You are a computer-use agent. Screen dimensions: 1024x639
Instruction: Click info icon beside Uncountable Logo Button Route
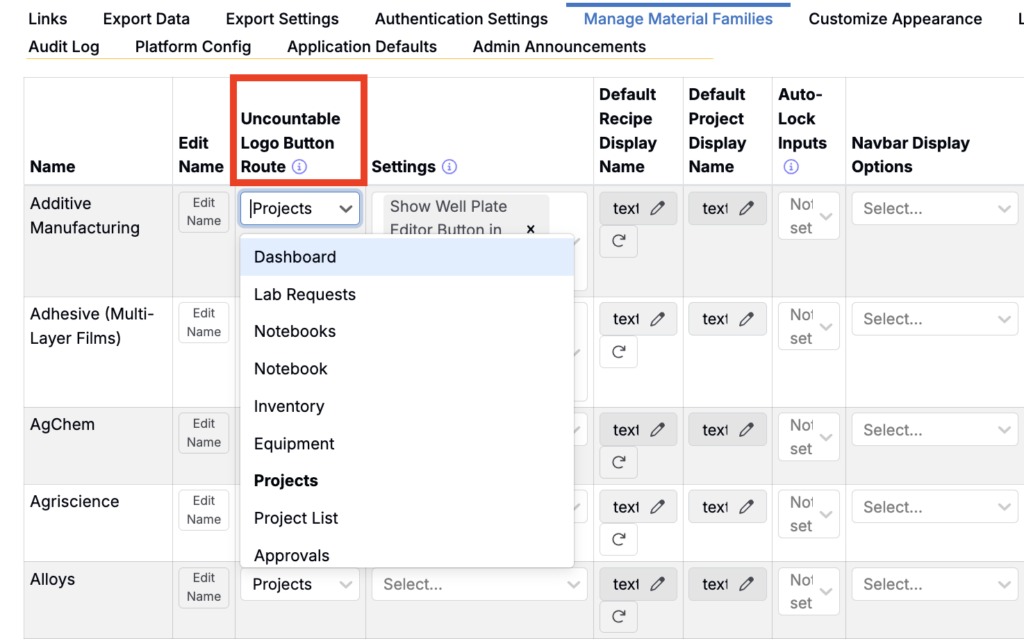coord(299,167)
